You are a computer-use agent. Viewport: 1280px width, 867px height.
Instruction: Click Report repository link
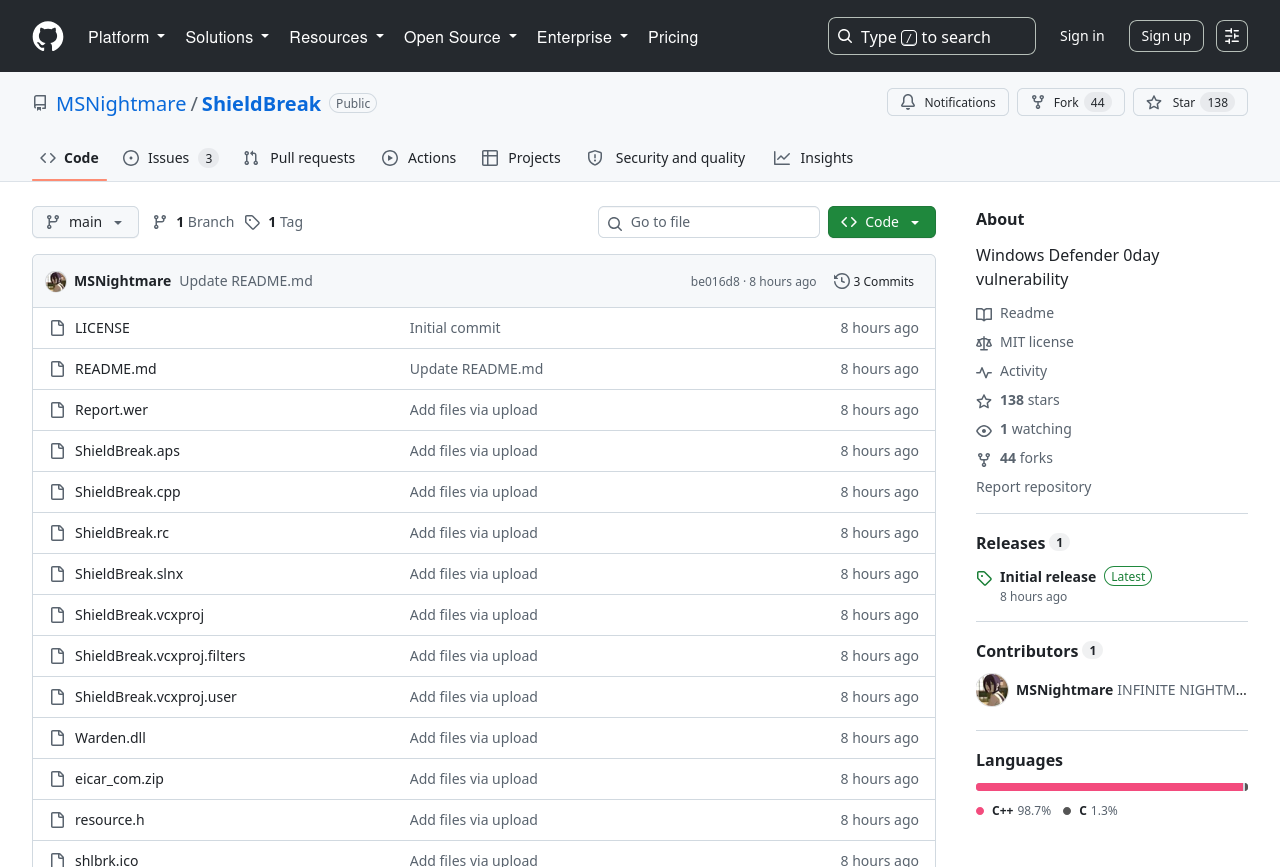click(1034, 487)
